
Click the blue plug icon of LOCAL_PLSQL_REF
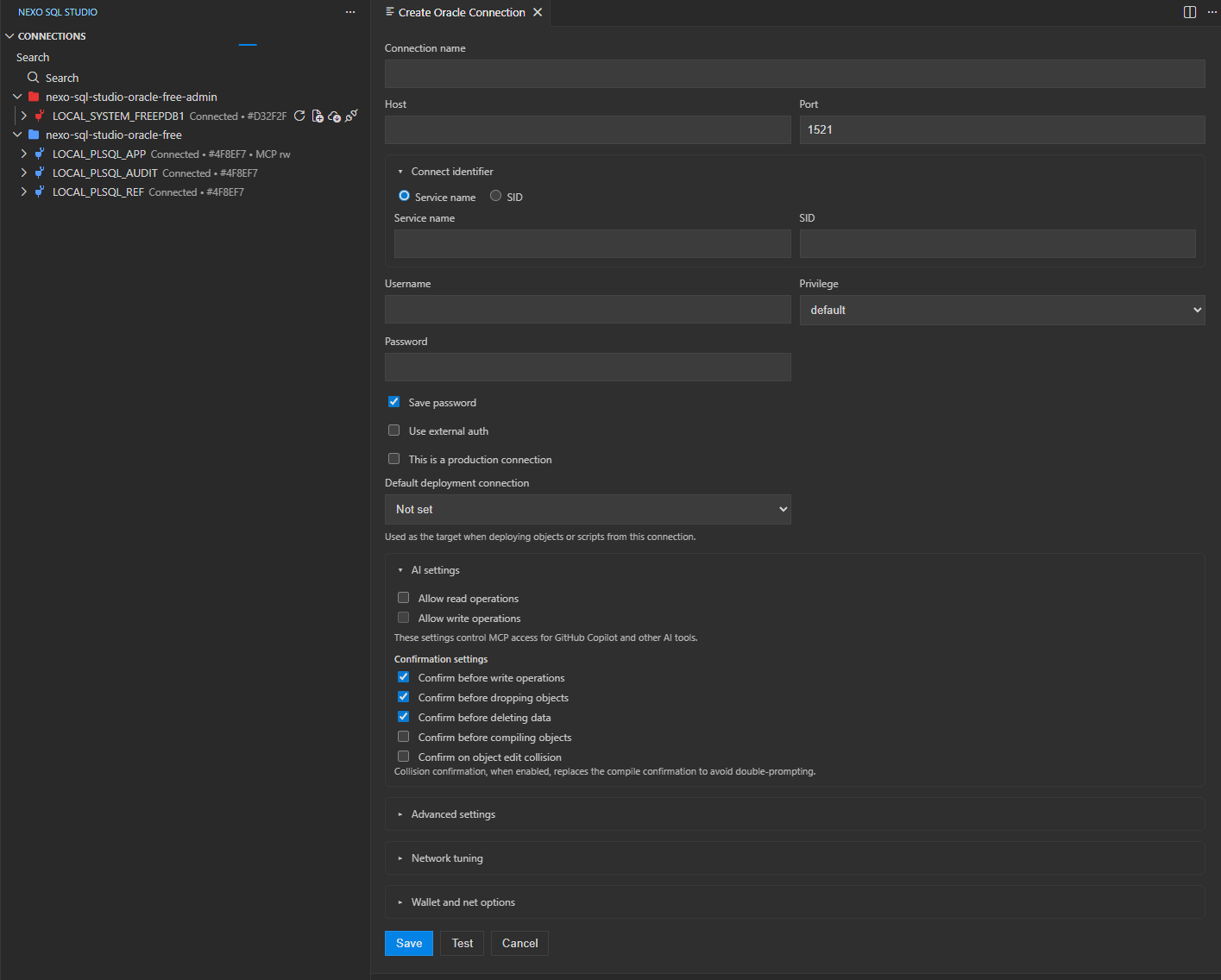40,192
